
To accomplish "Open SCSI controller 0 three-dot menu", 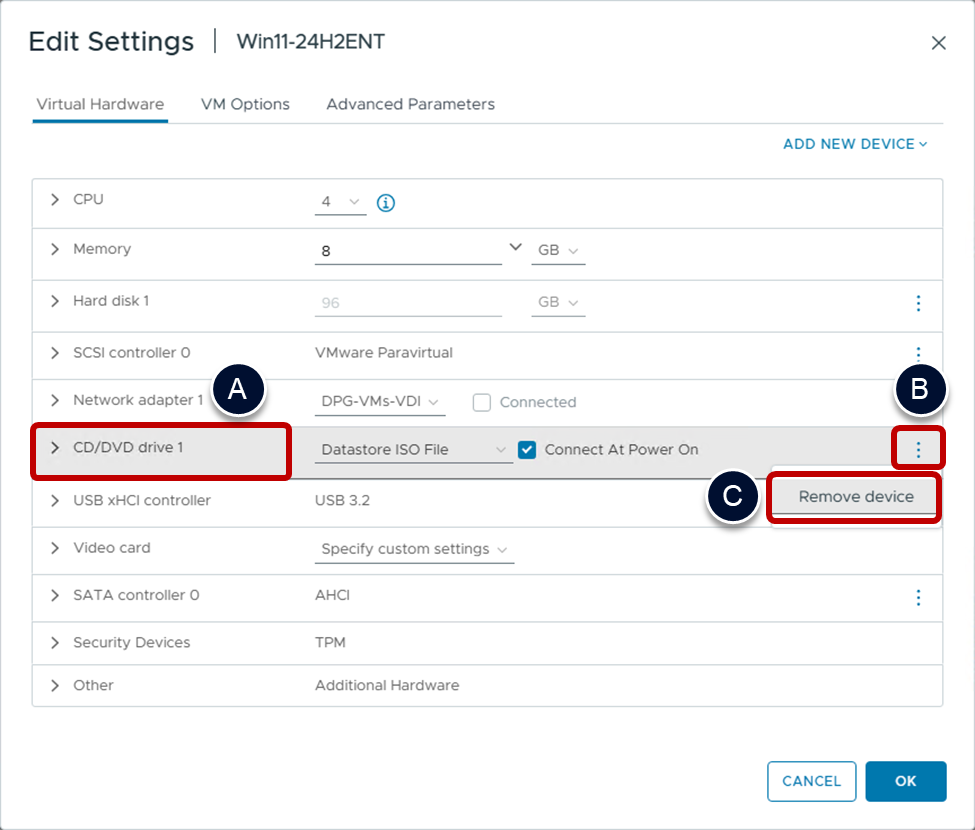I will pos(918,353).
